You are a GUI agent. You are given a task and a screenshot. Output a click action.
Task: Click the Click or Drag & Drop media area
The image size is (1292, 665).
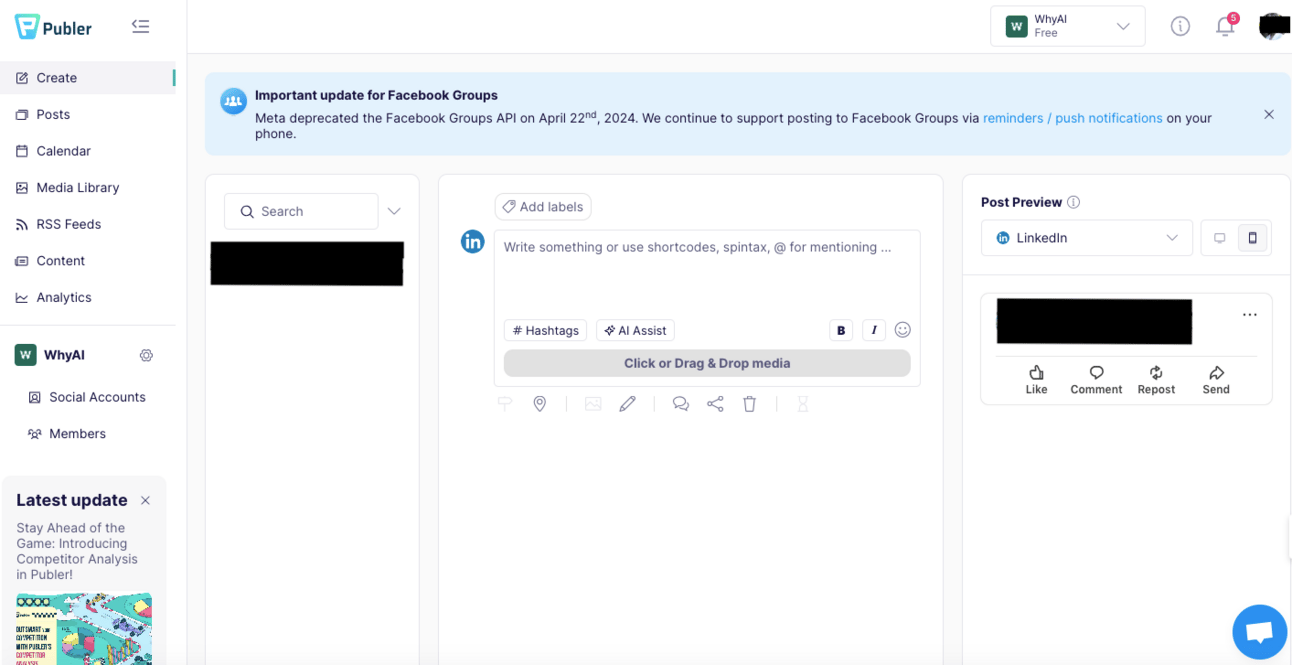click(707, 363)
